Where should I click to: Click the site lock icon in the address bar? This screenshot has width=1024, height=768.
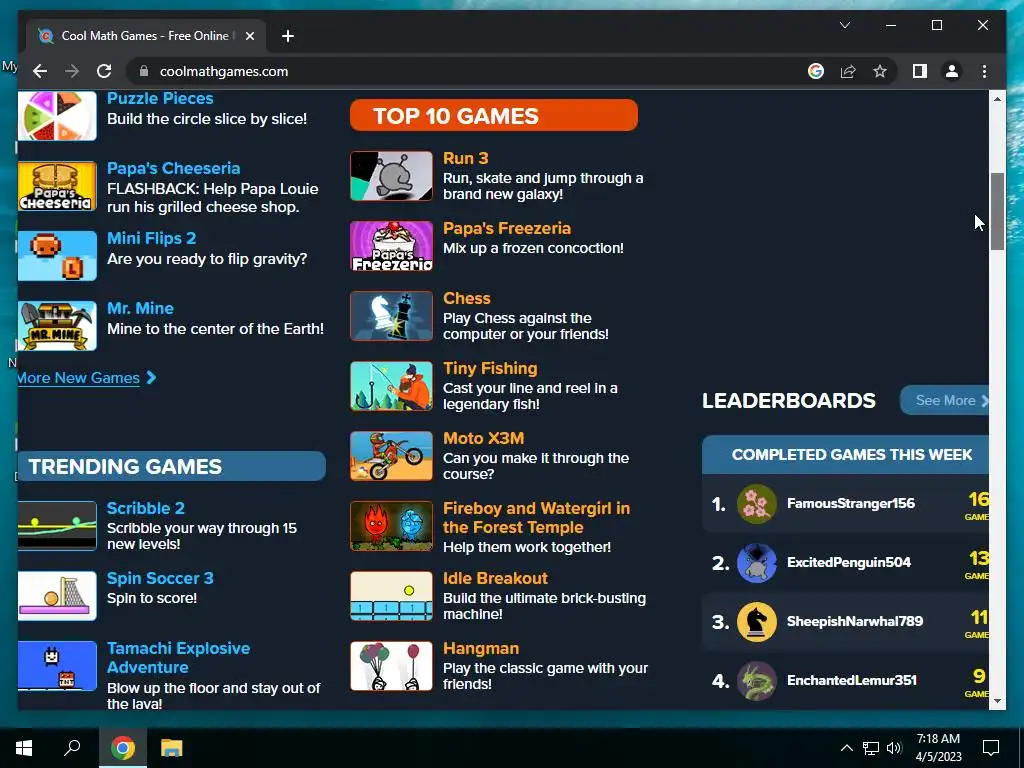(x=144, y=71)
